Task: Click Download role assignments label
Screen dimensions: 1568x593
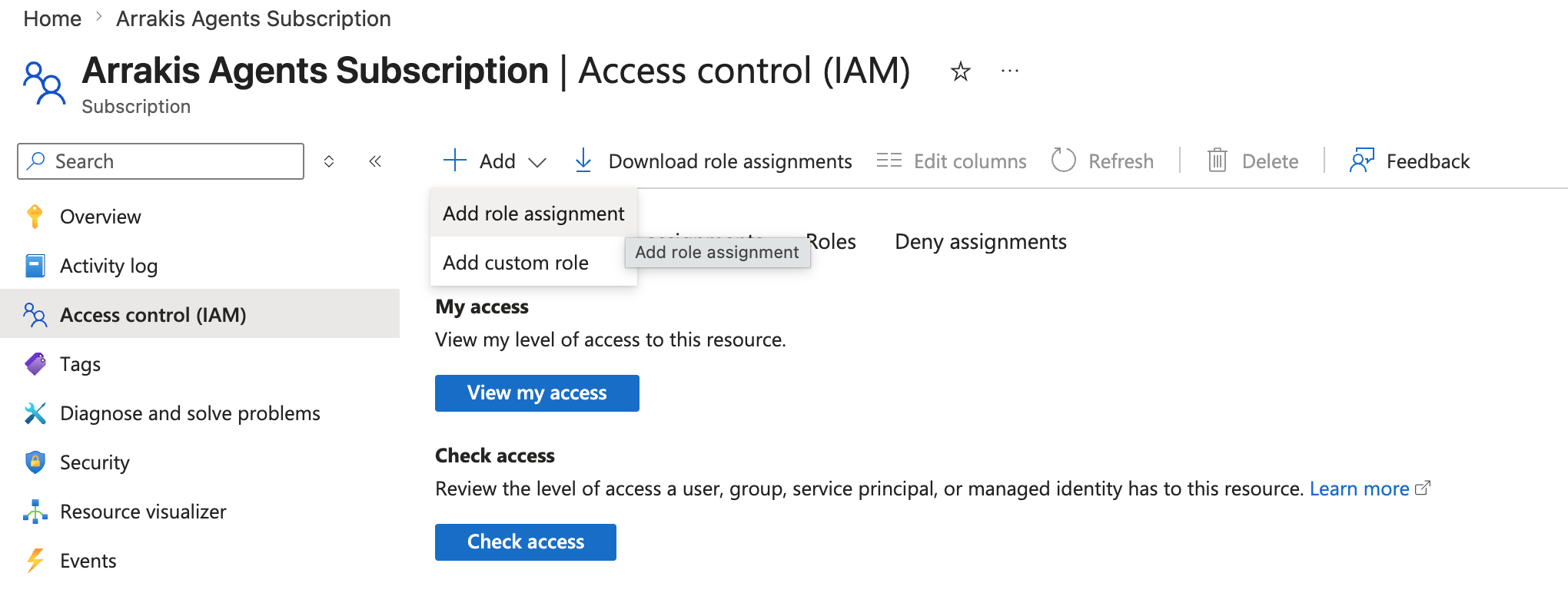Action: 730,161
